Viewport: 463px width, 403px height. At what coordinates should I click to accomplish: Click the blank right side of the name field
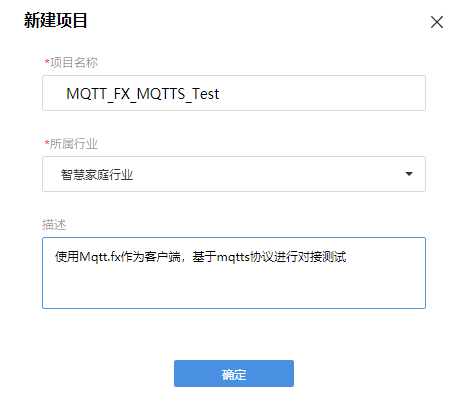[322, 93]
